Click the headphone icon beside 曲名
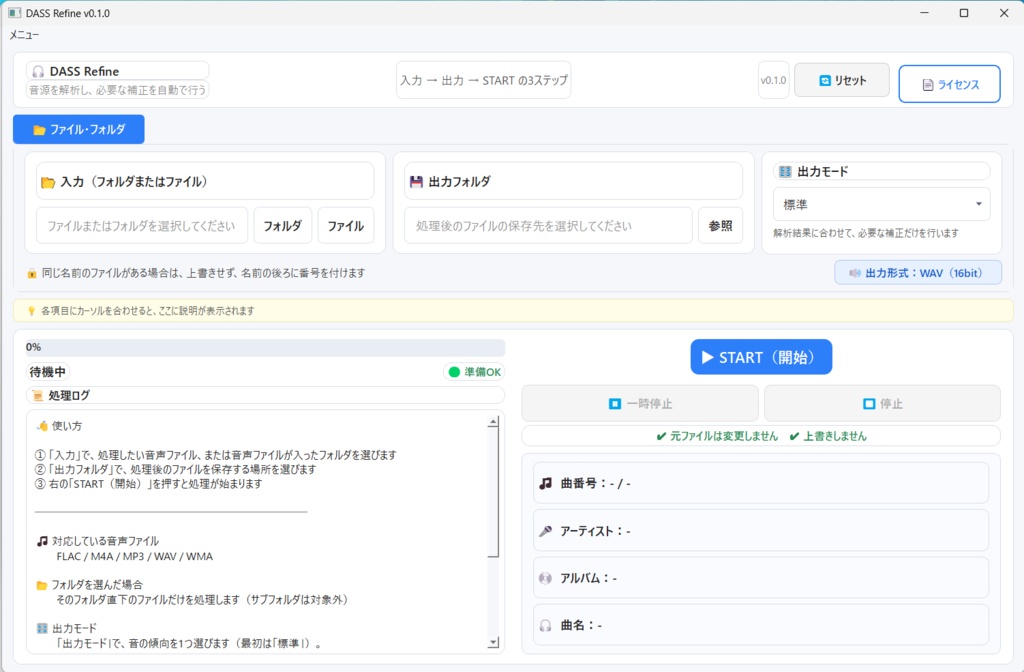The height and width of the screenshot is (672, 1024). tap(545, 626)
